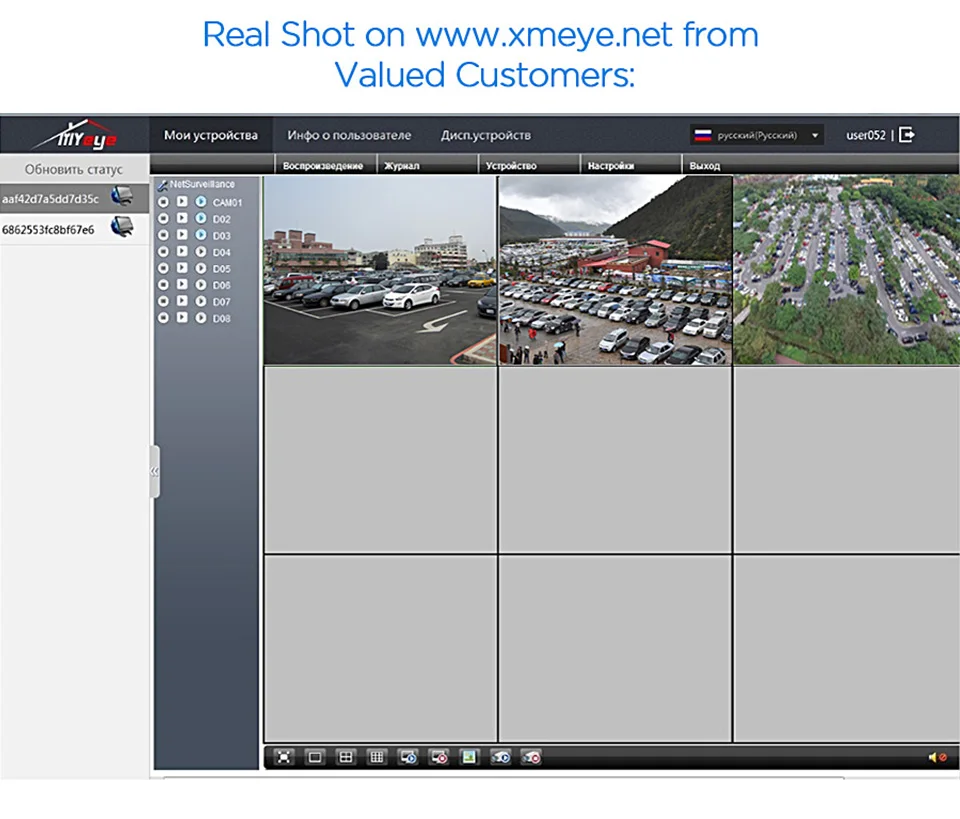The height and width of the screenshot is (819, 960).
Task: Click the Обновить статус button
Action: [x=74, y=169]
